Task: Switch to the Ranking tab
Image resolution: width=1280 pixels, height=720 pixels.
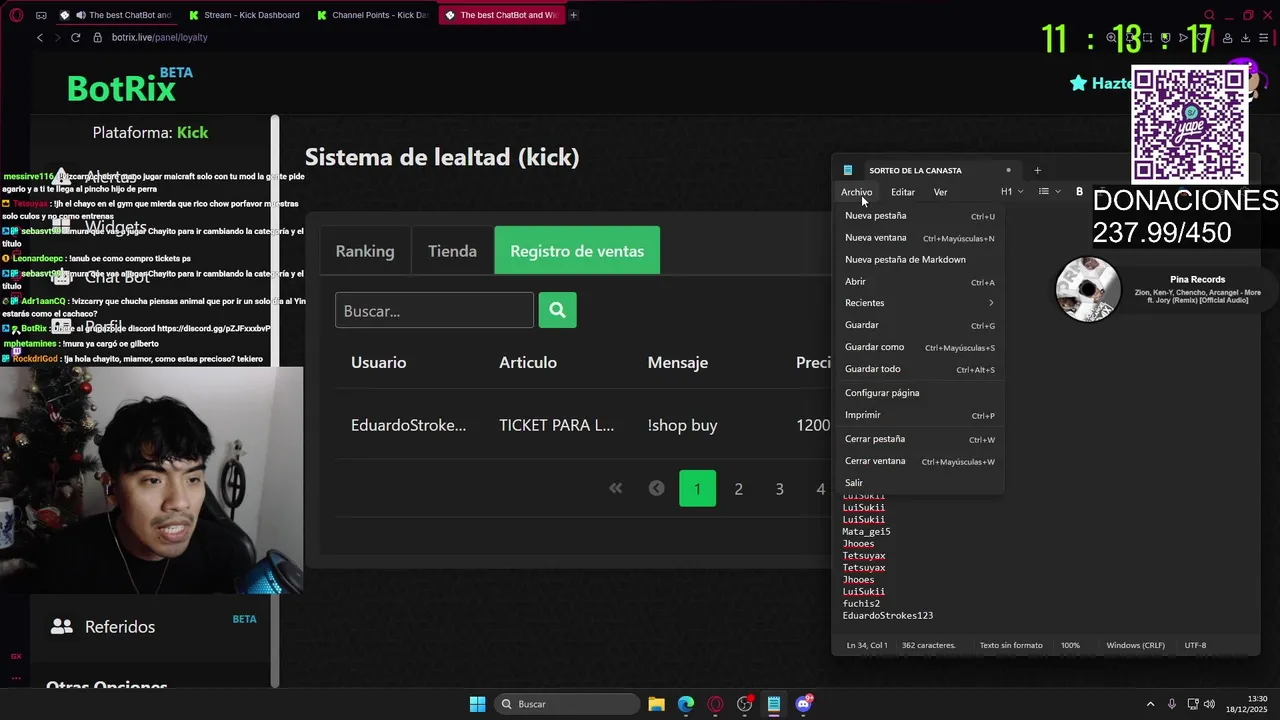Action: click(x=365, y=251)
